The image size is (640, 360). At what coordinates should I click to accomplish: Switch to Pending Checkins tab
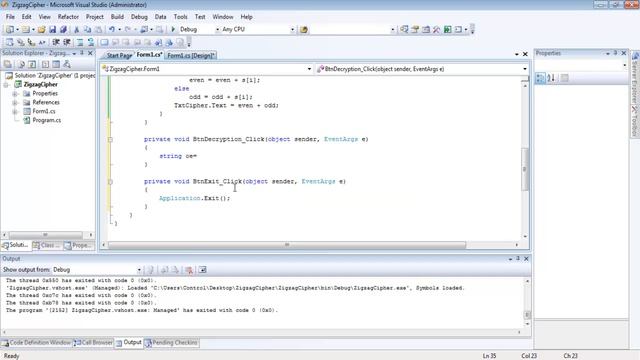(x=171, y=343)
